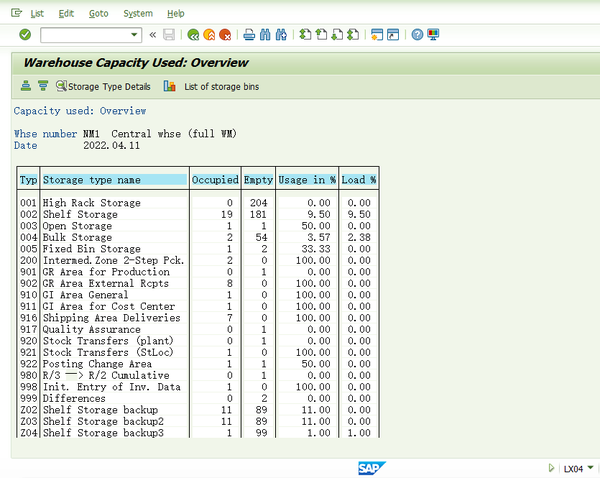Generate shortcut icon in toolbar

(393, 35)
